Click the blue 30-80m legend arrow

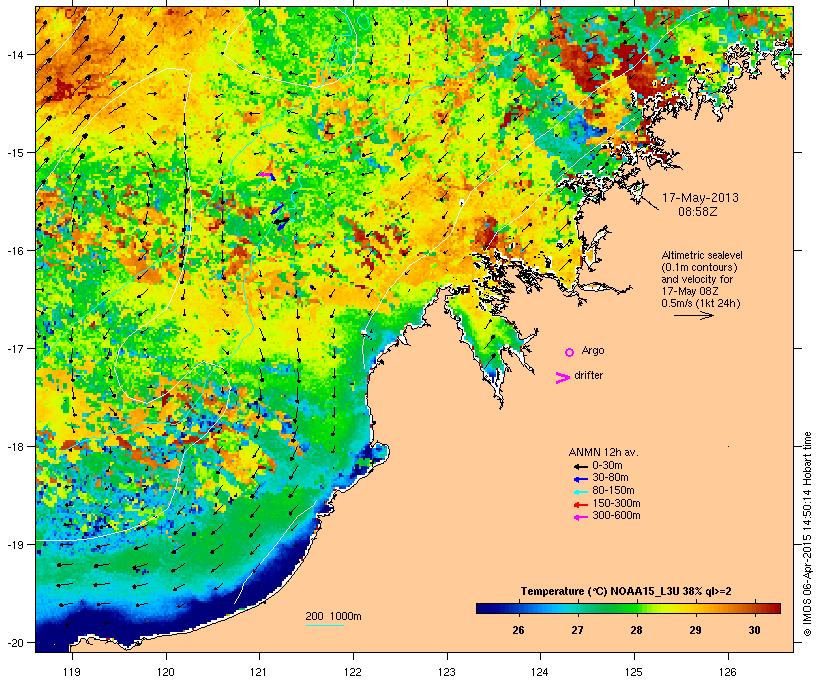pos(580,479)
